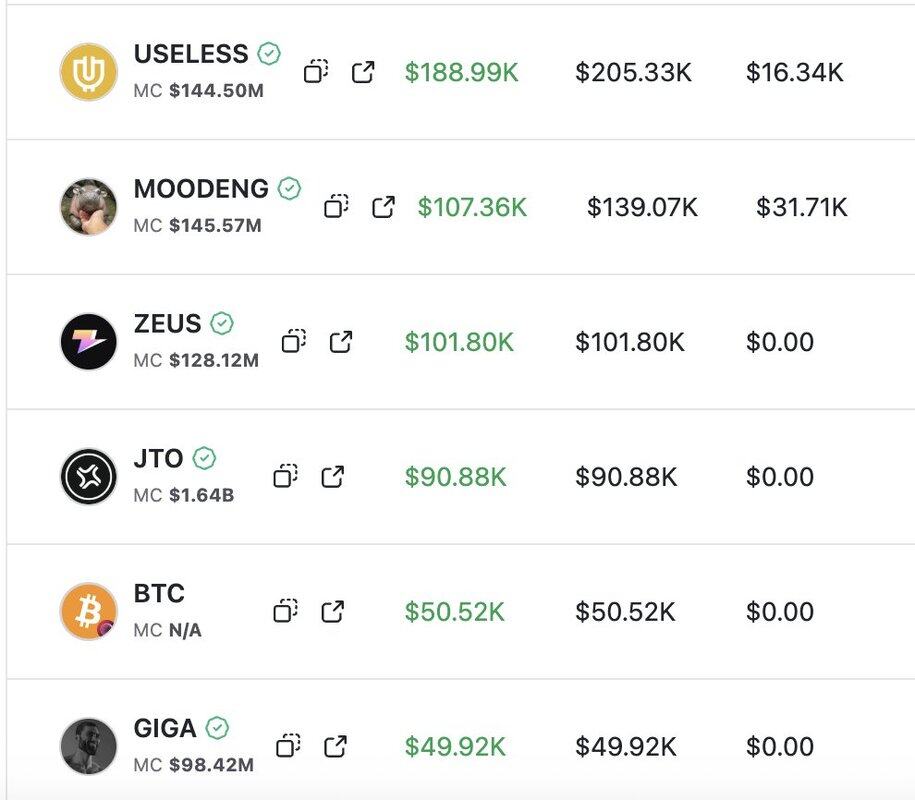This screenshot has height=800, width=915.
Task: Copy the MOODENG token address
Action: point(336,207)
